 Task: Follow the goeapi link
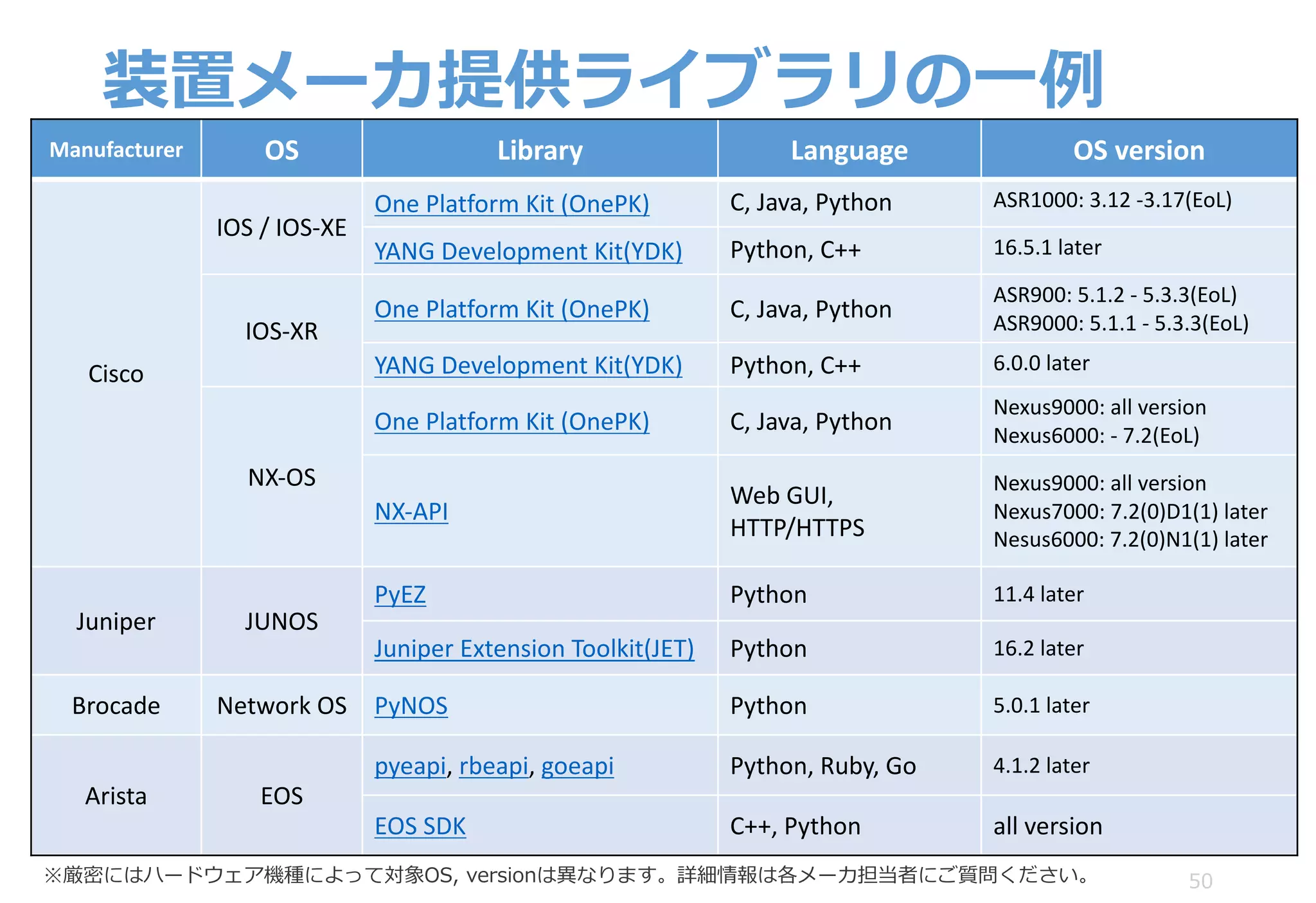click(577, 766)
